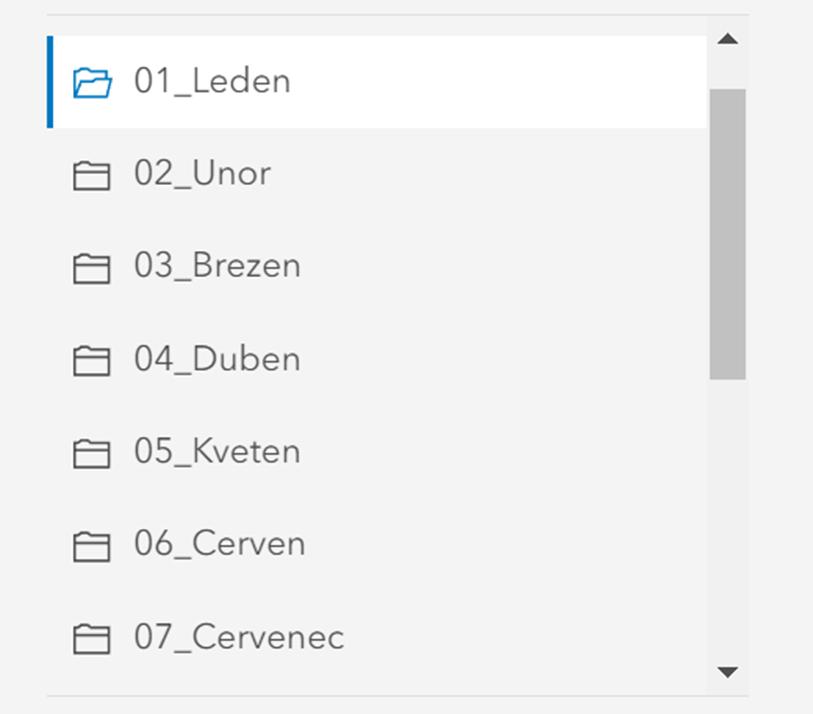Open the 02_Unor folder

coord(202,174)
